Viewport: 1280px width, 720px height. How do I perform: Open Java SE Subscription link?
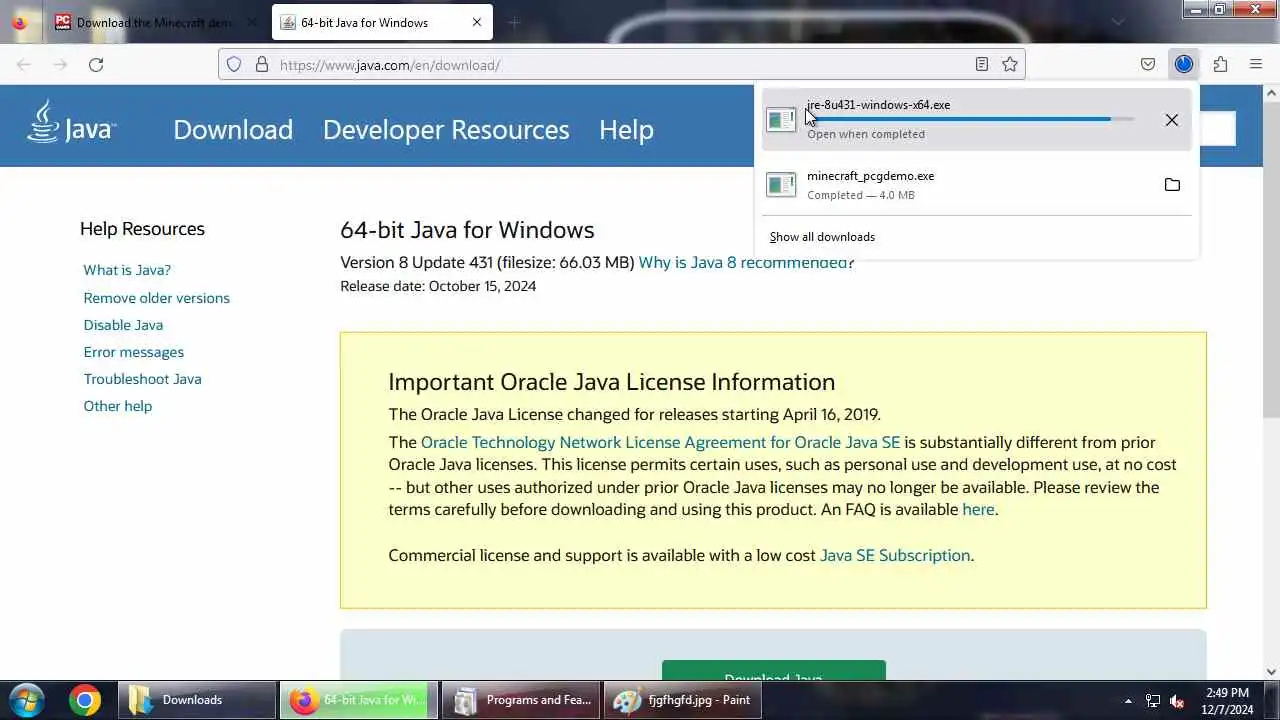(x=895, y=555)
